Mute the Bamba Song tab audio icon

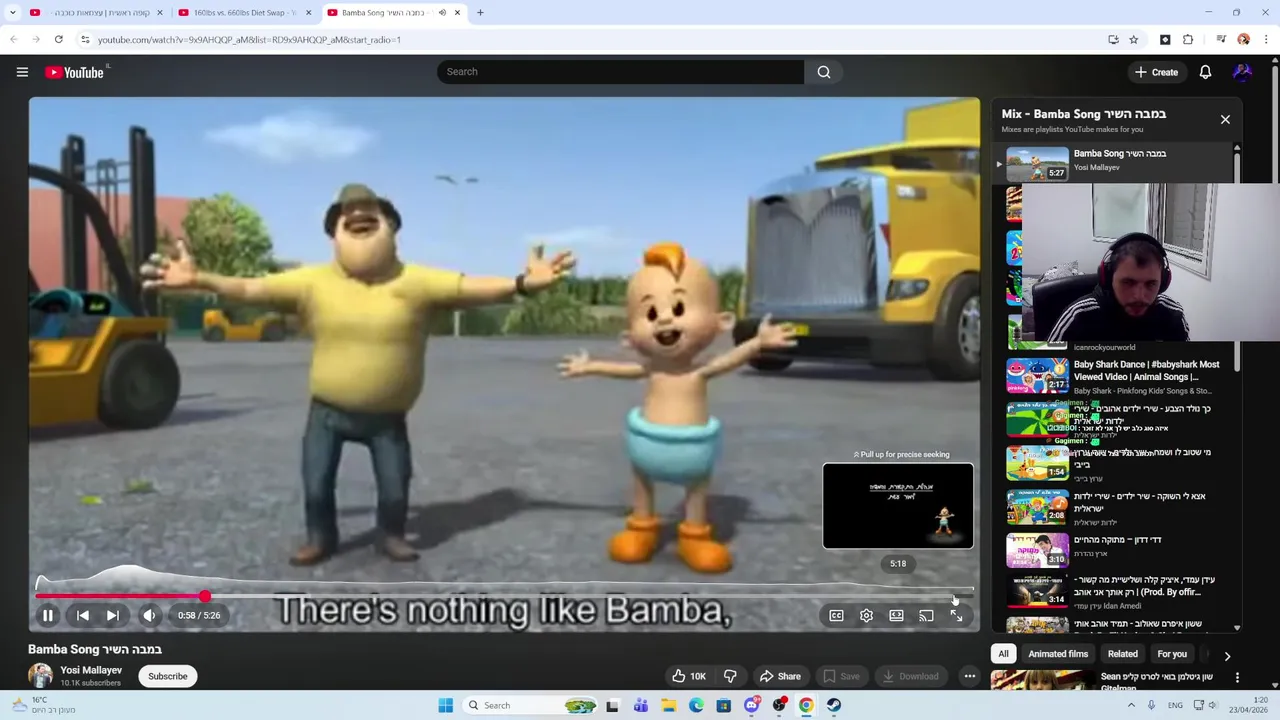(x=442, y=13)
